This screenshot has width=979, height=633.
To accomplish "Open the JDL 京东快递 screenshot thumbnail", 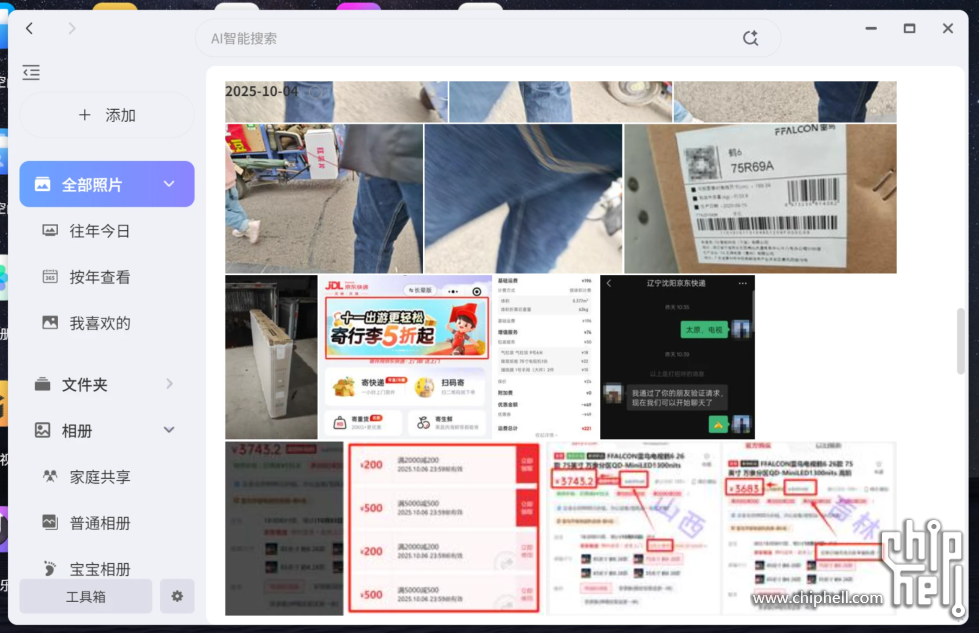I will click(406, 358).
